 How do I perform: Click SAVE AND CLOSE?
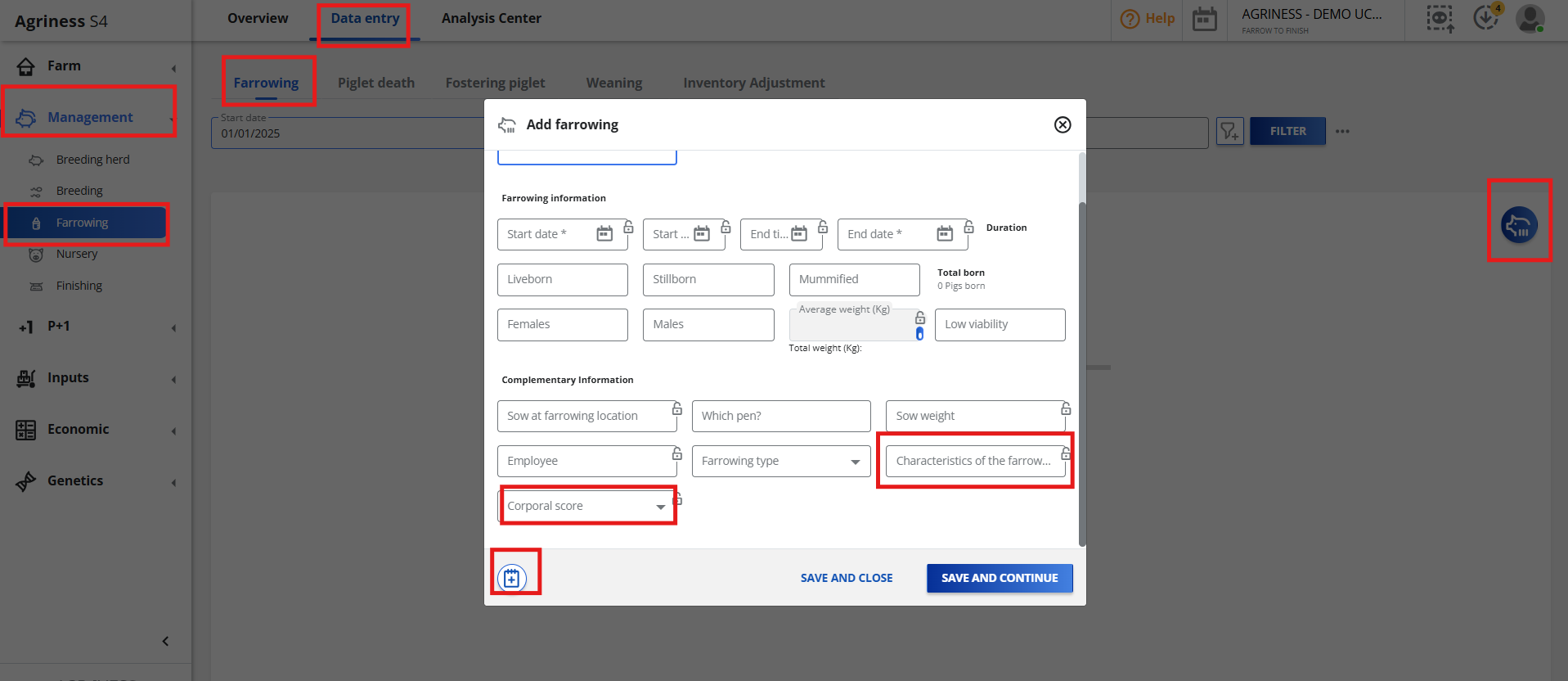847,578
